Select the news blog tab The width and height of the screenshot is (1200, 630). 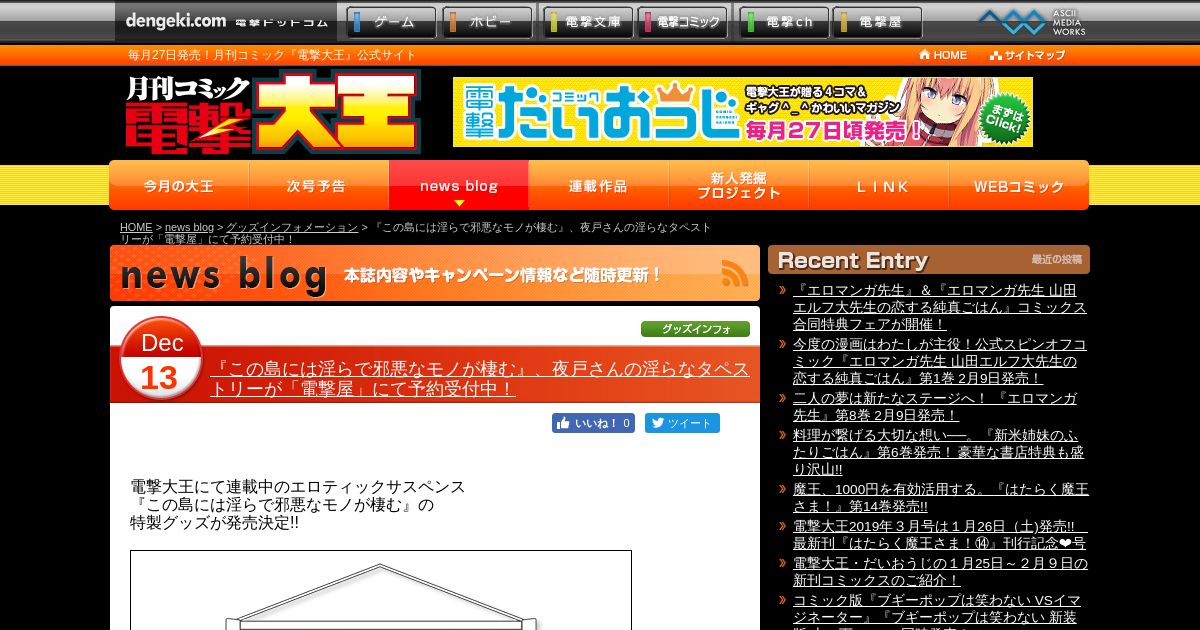click(458, 186)
